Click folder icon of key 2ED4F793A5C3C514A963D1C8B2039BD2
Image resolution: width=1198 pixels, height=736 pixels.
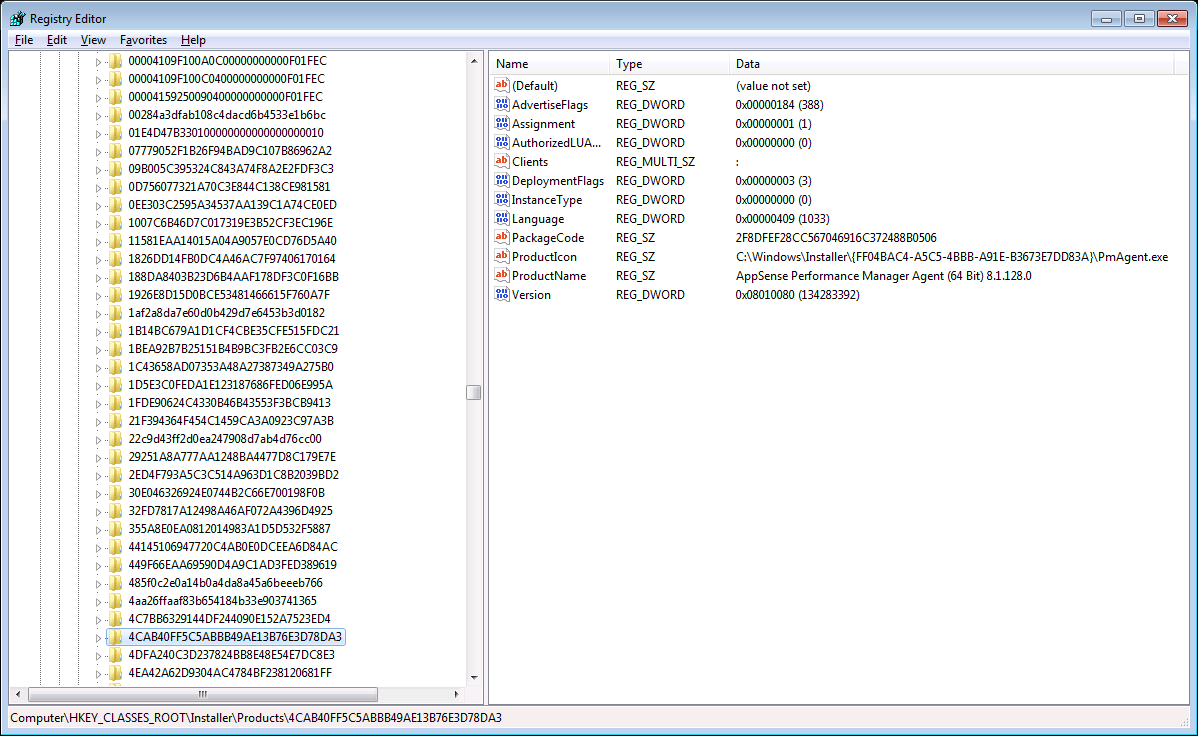click(x=115, y=475)
